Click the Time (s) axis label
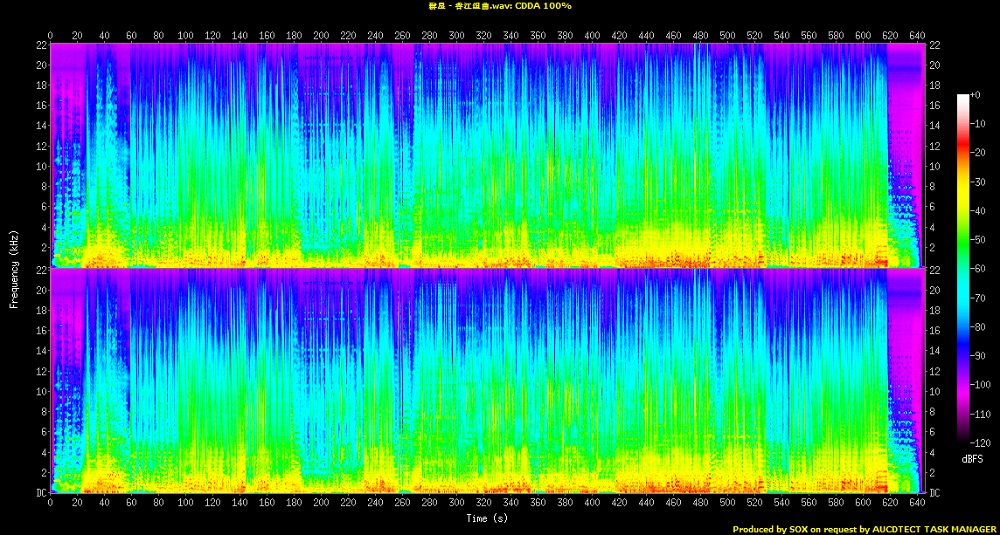1000x535 pixels. coord(485,518)
